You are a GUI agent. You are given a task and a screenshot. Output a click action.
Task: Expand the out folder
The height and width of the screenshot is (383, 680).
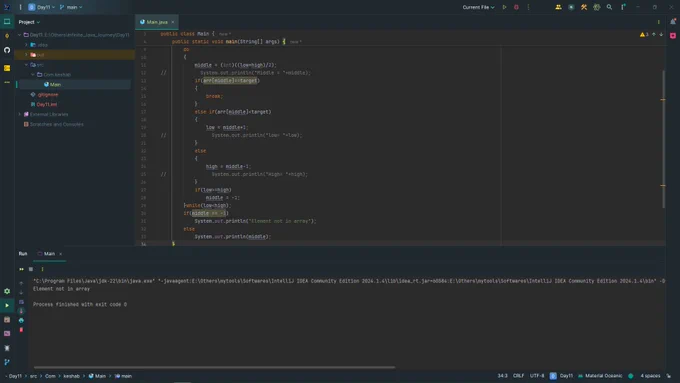tap(26, 55)
